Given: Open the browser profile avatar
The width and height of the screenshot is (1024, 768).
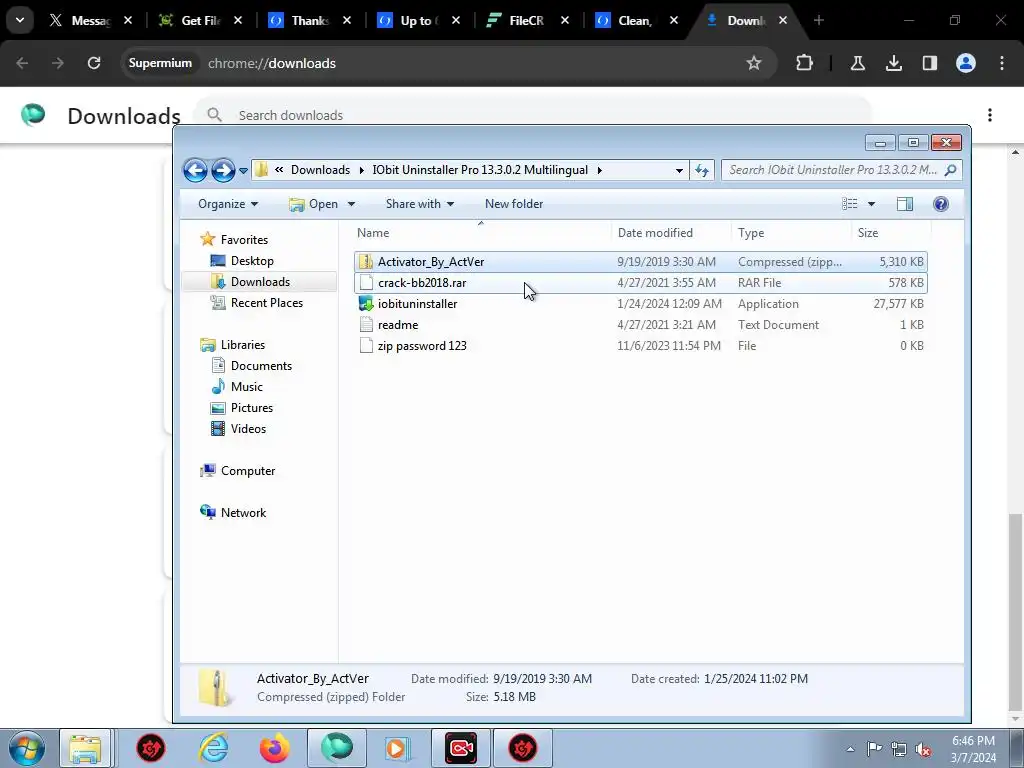Looking at the screenshot, I should [965, 63].
